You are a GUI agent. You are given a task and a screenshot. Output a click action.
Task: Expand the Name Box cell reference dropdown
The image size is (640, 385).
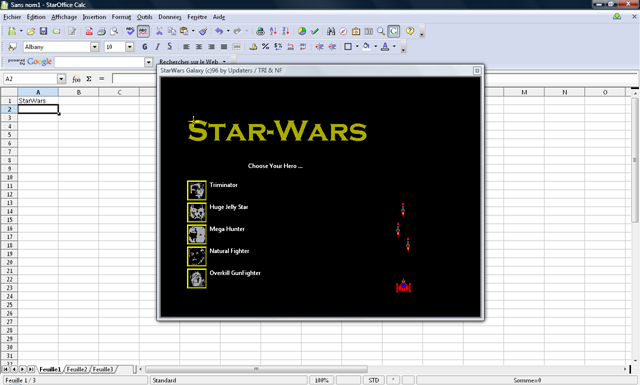point(61,79)
